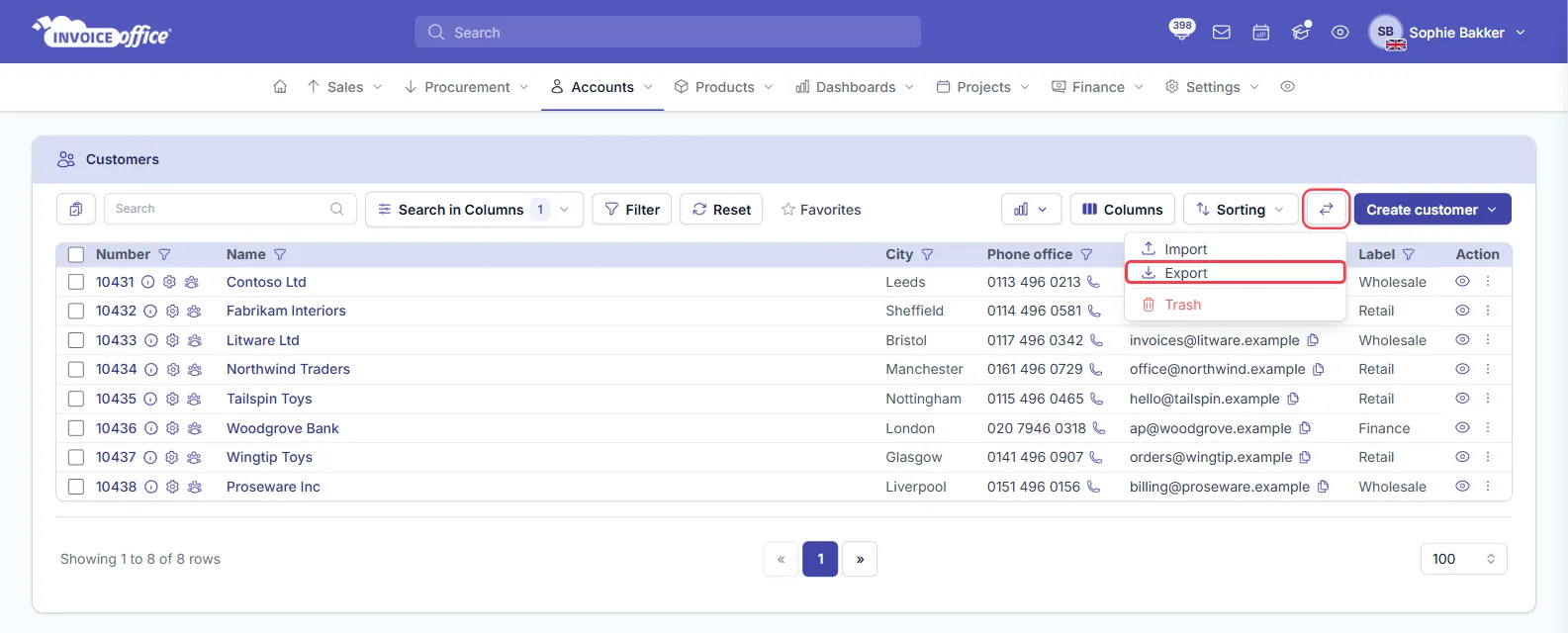Expand the Procurement navigation menu
The height and width of the screenshot is (633, 1568).
467,87
